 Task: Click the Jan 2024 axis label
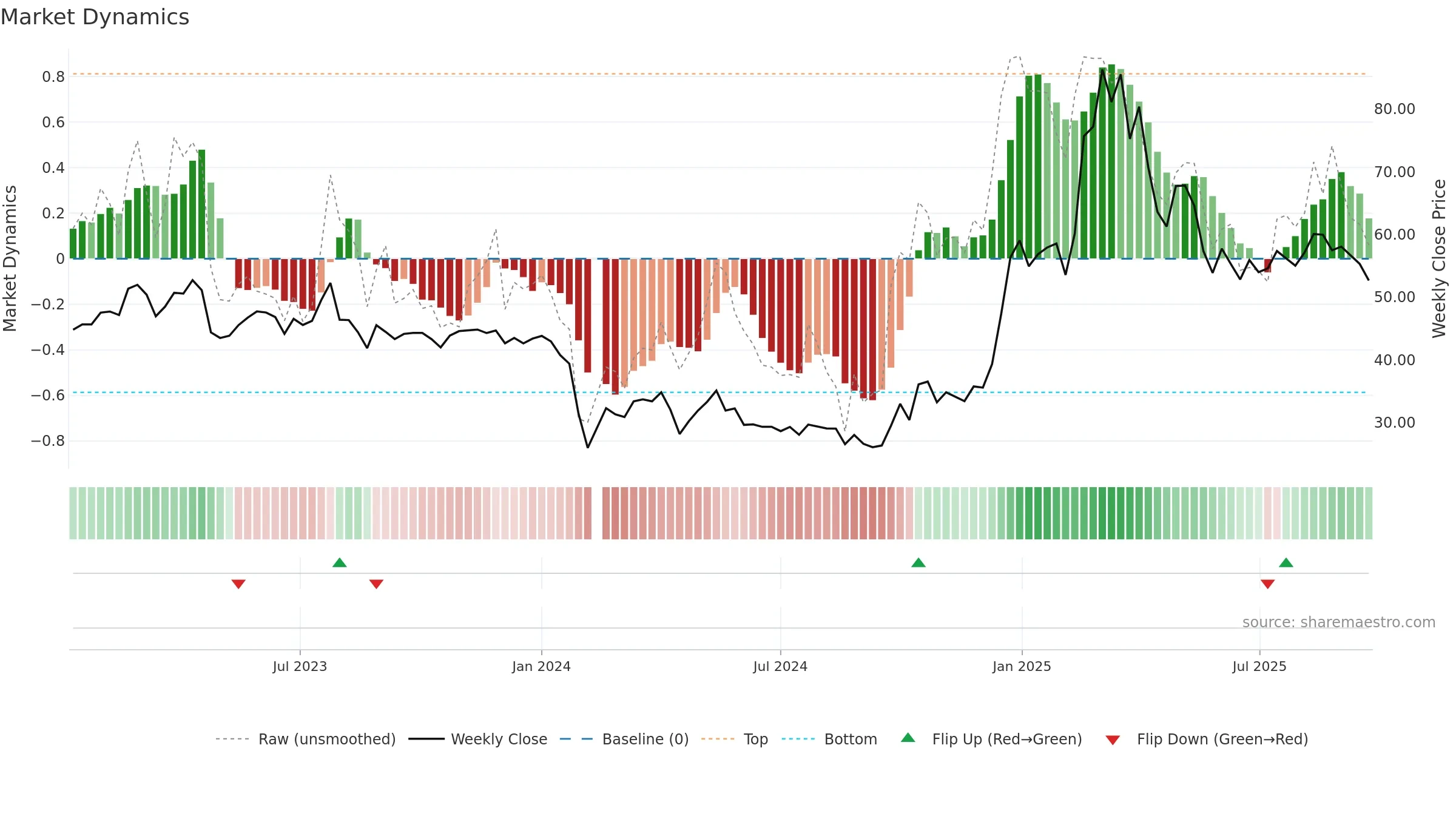click(x=541, y=666)
